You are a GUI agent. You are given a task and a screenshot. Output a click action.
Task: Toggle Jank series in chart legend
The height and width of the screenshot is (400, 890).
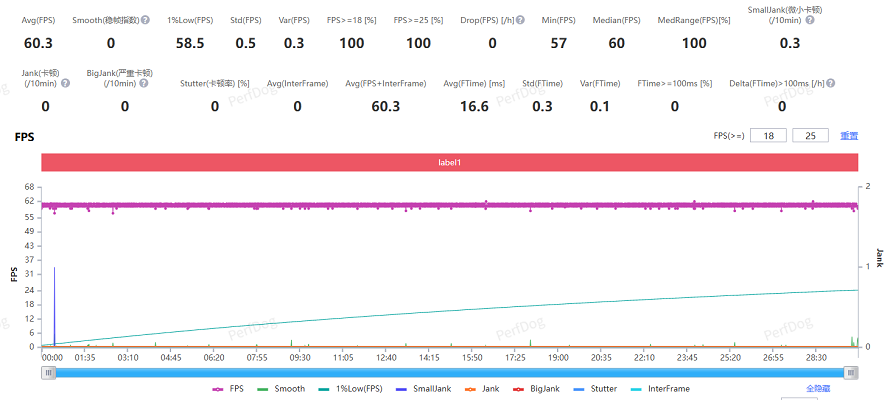pyautogui.click(x=481, y=389)
